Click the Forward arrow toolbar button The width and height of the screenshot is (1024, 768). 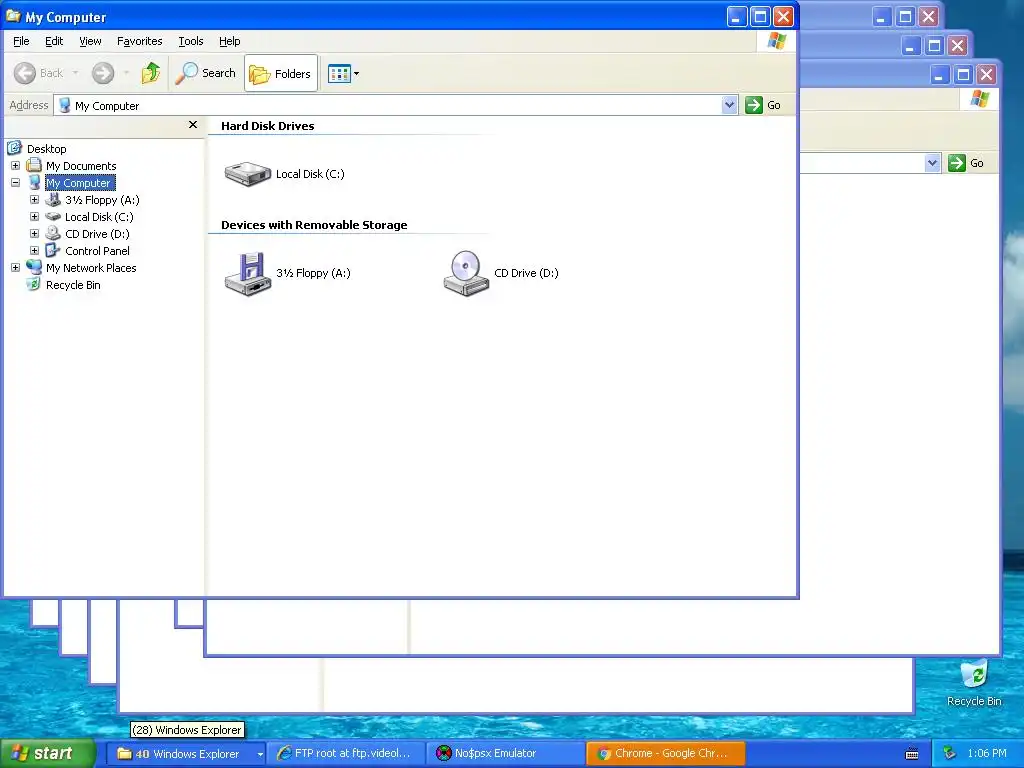pyautogui.click(x=103, y=73)
